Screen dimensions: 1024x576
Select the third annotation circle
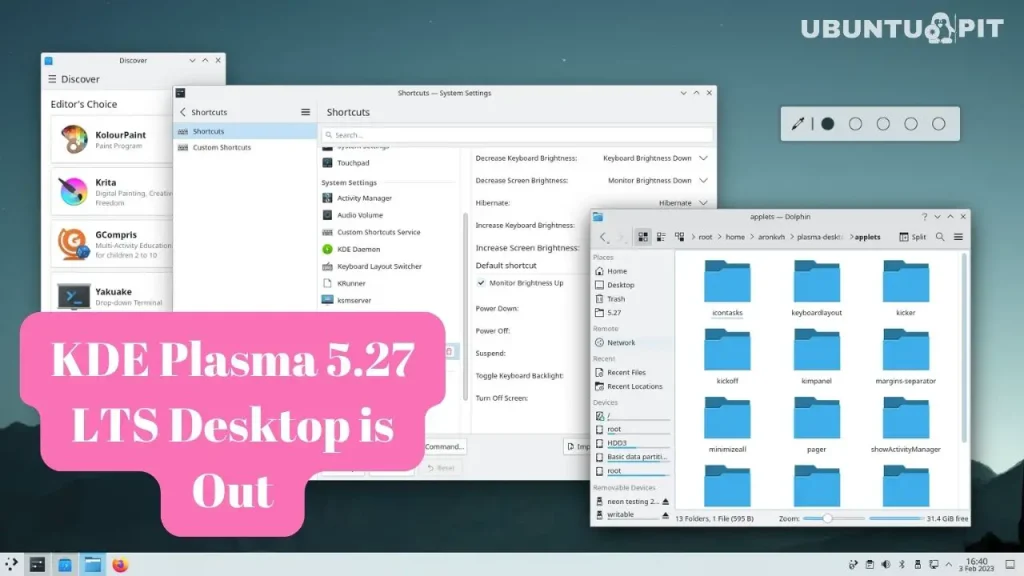[x=883, y=124]
